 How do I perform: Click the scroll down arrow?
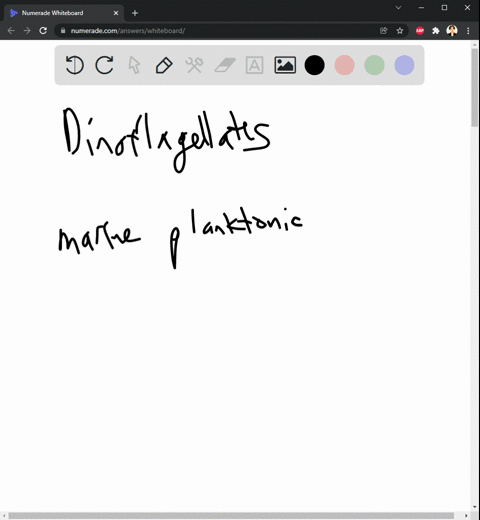click(475, 507)
